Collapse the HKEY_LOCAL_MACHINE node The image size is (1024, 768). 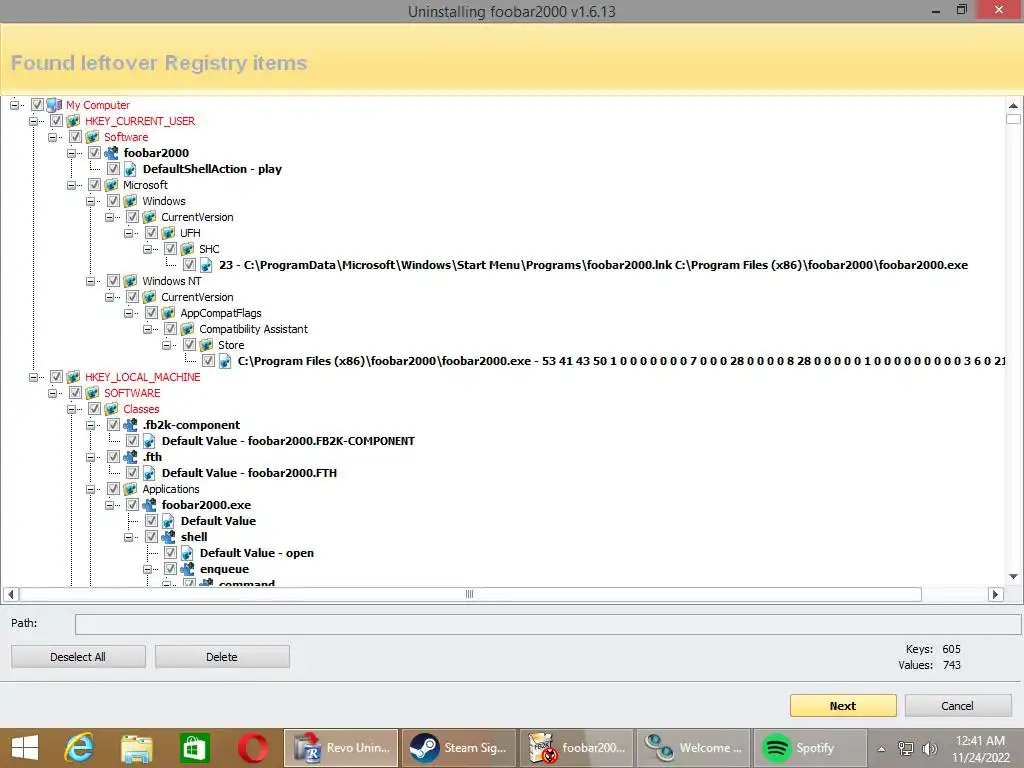click(33, 377)
